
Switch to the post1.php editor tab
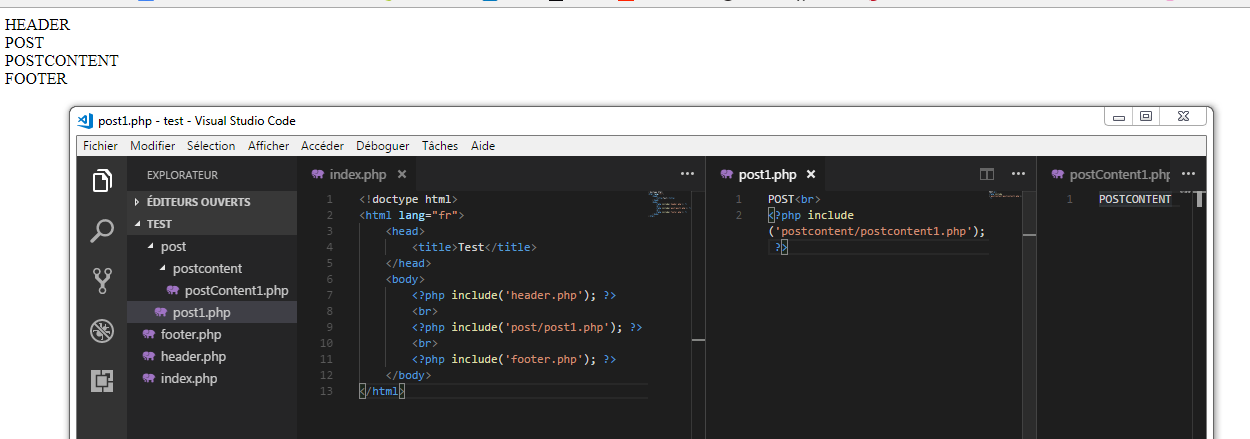coord(767,174)
